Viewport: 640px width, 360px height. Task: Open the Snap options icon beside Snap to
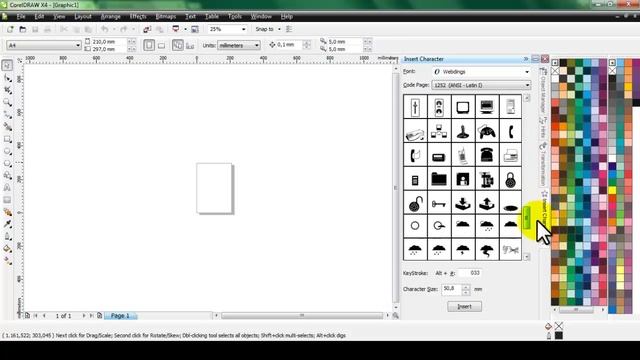click(289, 29)
